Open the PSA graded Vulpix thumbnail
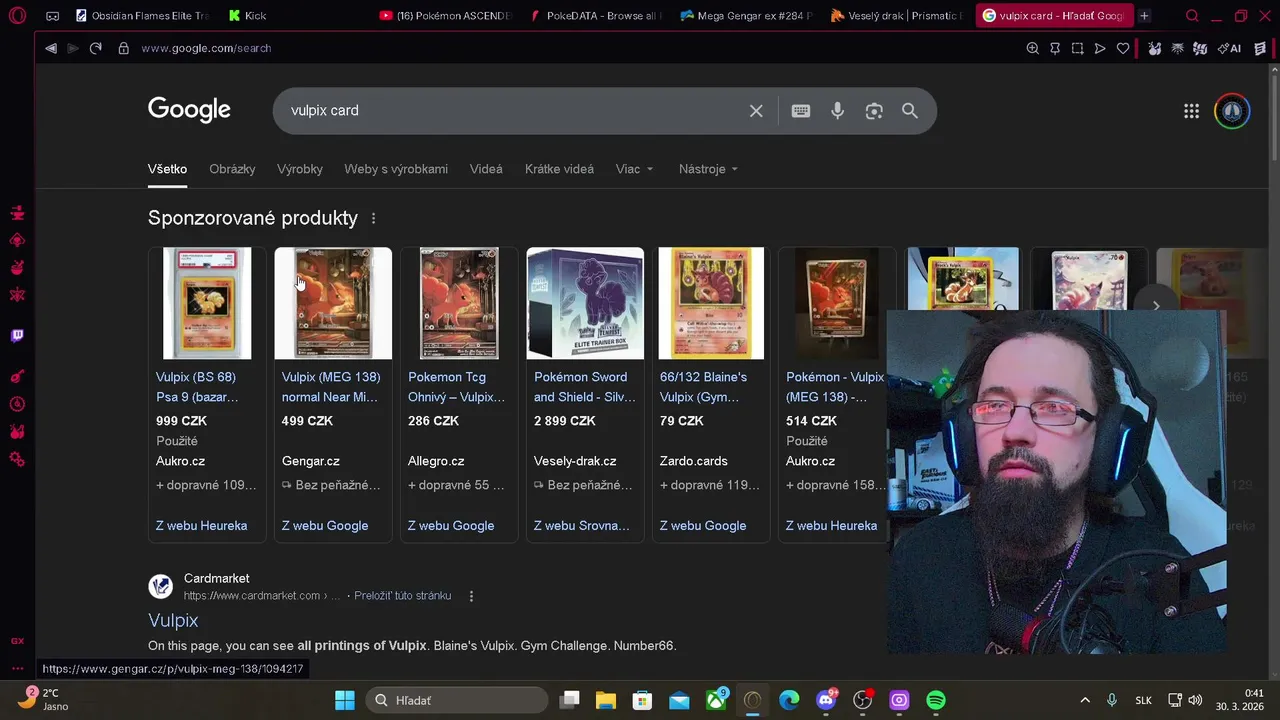Screen dimensions: 1280x720 (x=207, y=303)
